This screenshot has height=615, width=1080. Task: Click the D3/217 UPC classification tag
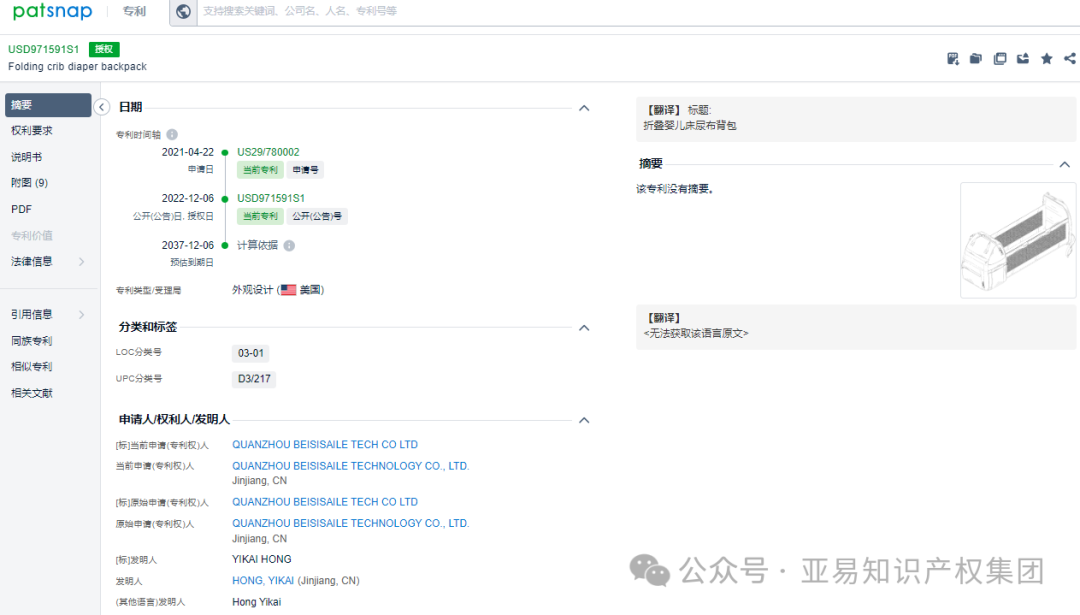click(x=254, y=379)
